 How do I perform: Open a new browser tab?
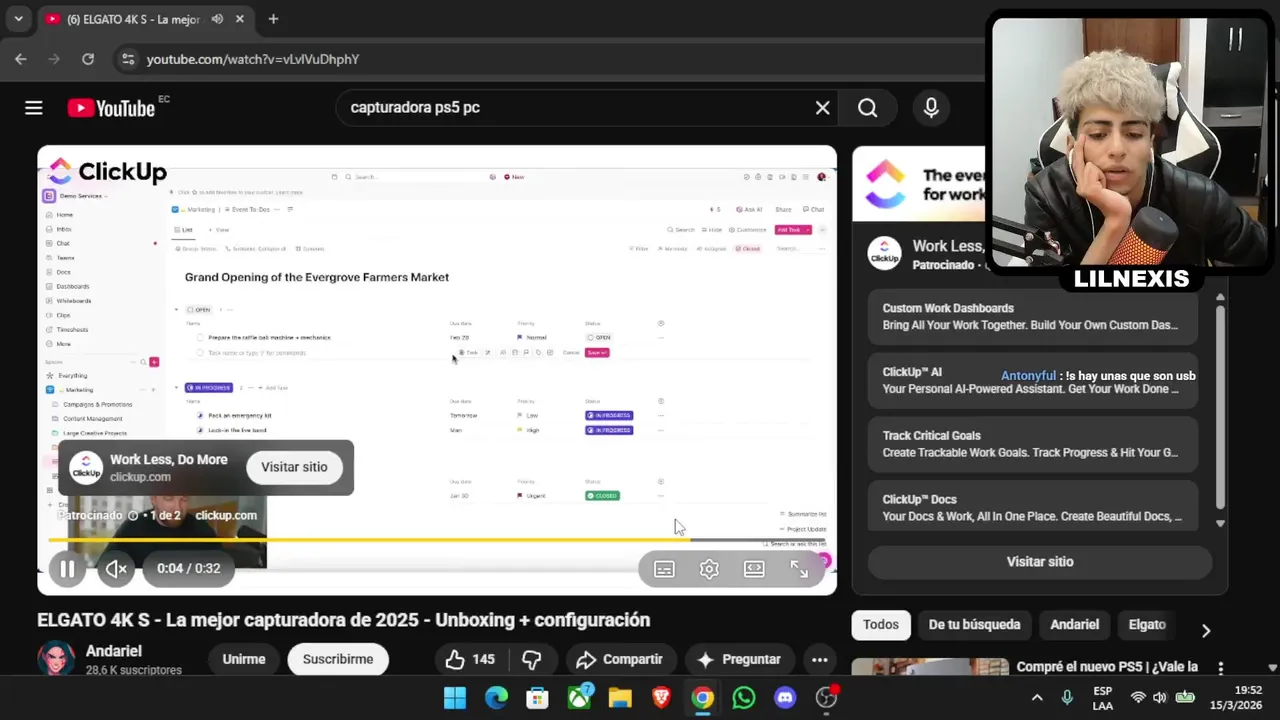pos(273,19)
